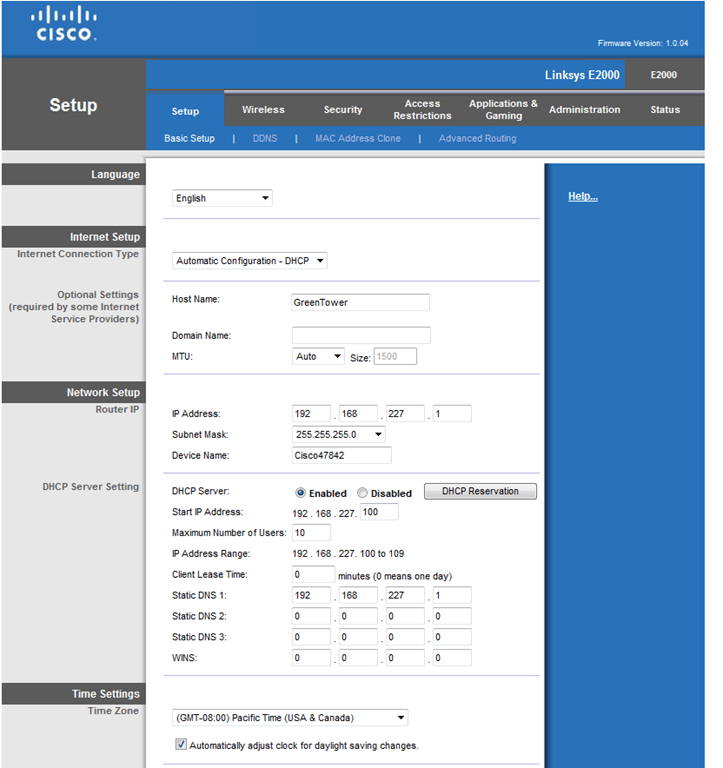Click the Static DNS 2 first octet field
723x768 pixels.
(x=312, y=616)
